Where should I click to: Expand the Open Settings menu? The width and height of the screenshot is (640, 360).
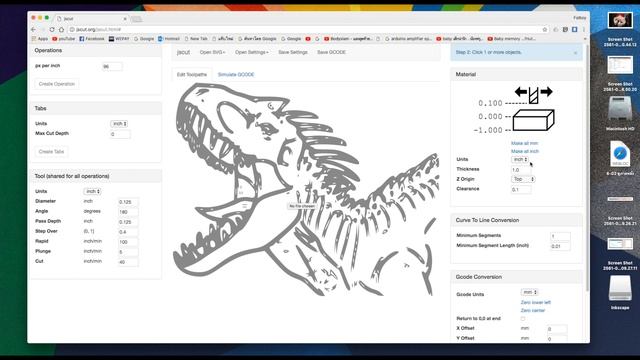(251, 52)
